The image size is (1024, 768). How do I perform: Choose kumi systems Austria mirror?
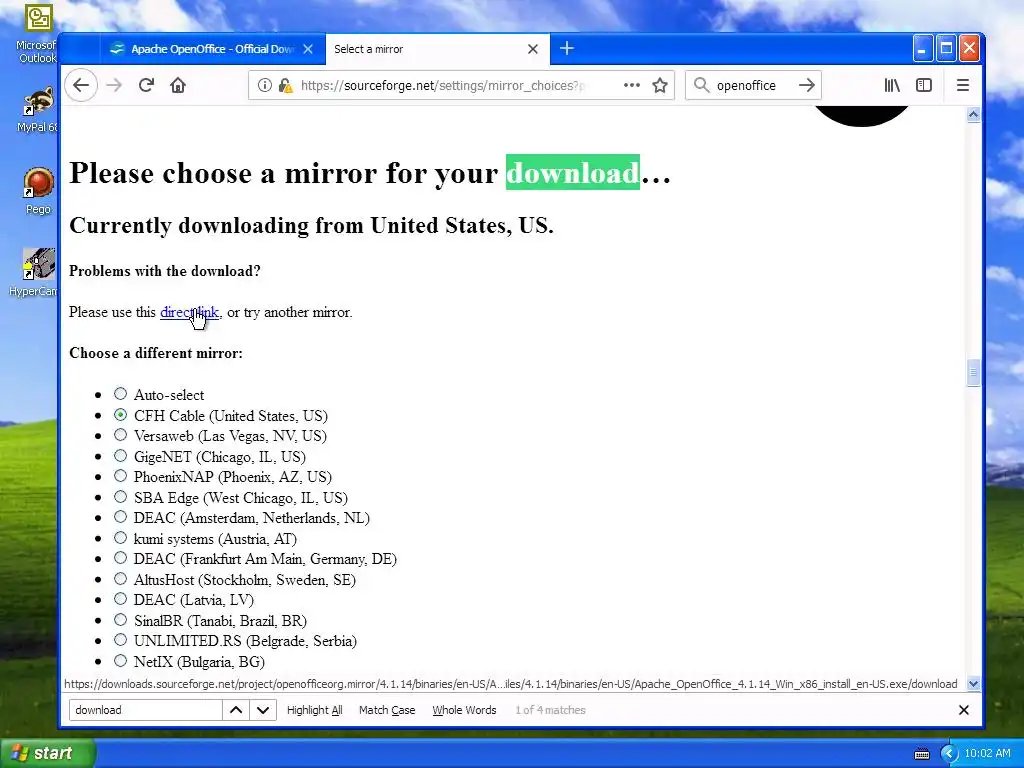120,538
